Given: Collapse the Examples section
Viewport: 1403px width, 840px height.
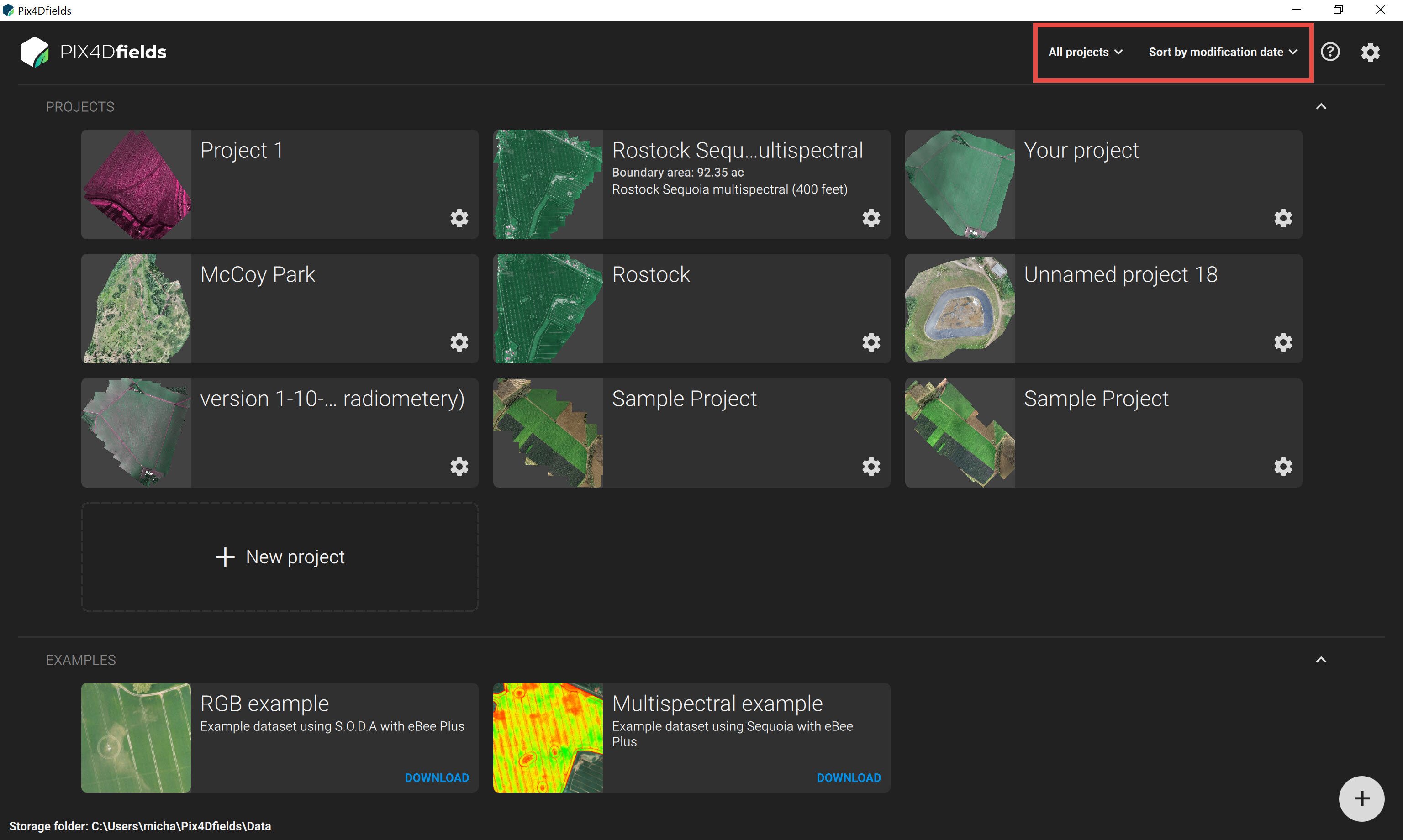Looking at the screenshot, I should click(x=1321, y=659).
